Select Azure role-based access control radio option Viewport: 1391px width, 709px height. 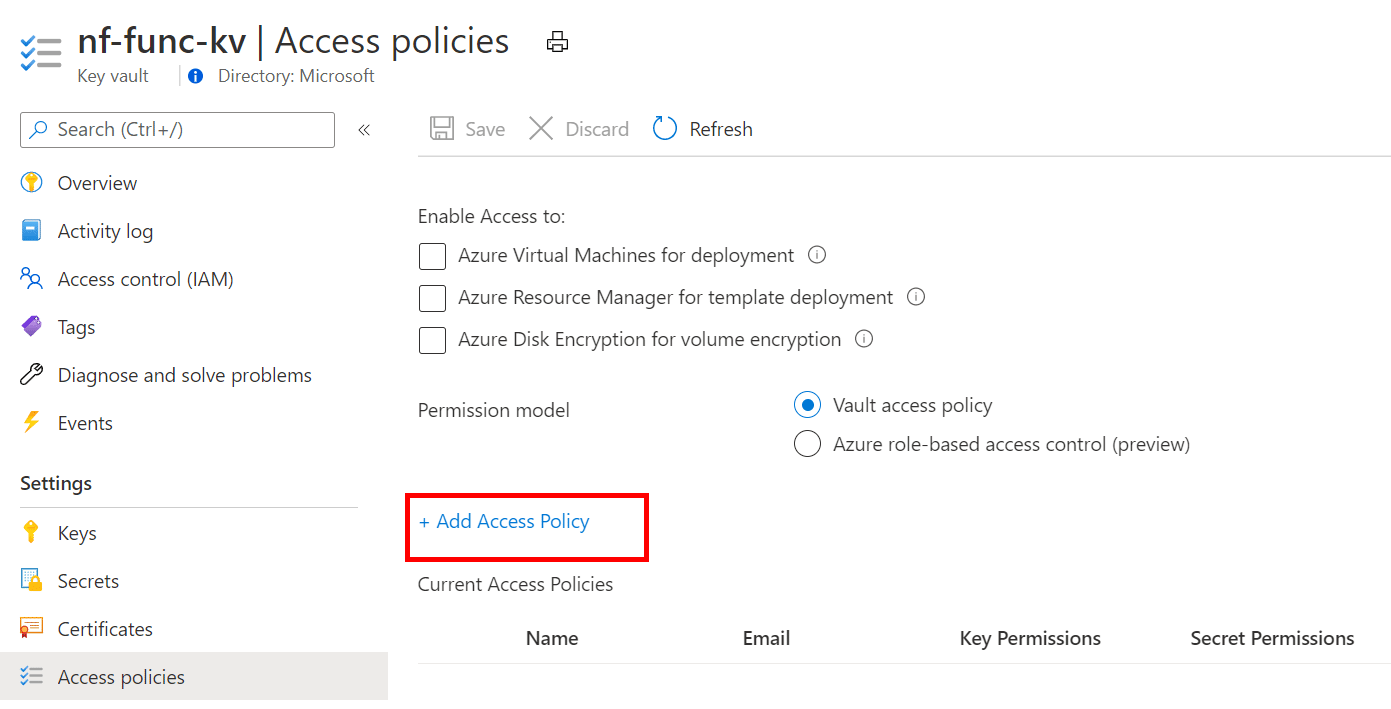(x=807, y=444)
